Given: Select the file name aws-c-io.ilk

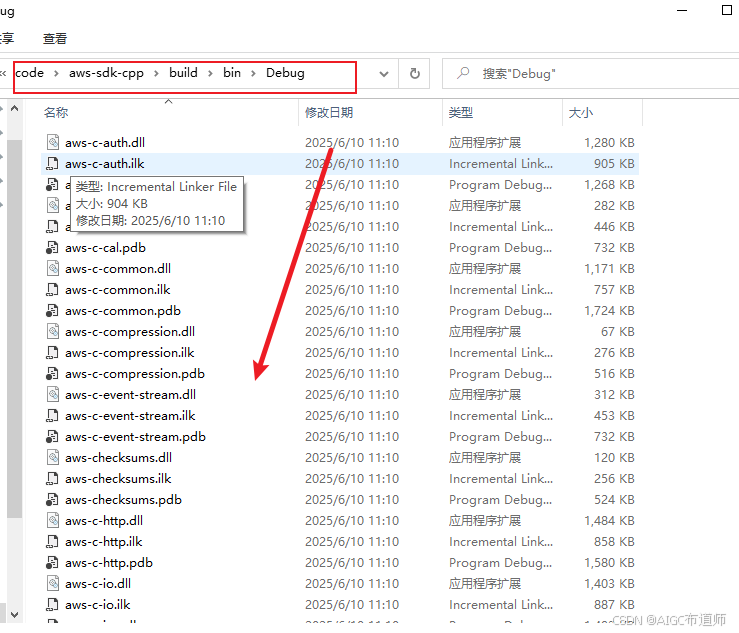Looking at the screenshot, I should point(98,605).
